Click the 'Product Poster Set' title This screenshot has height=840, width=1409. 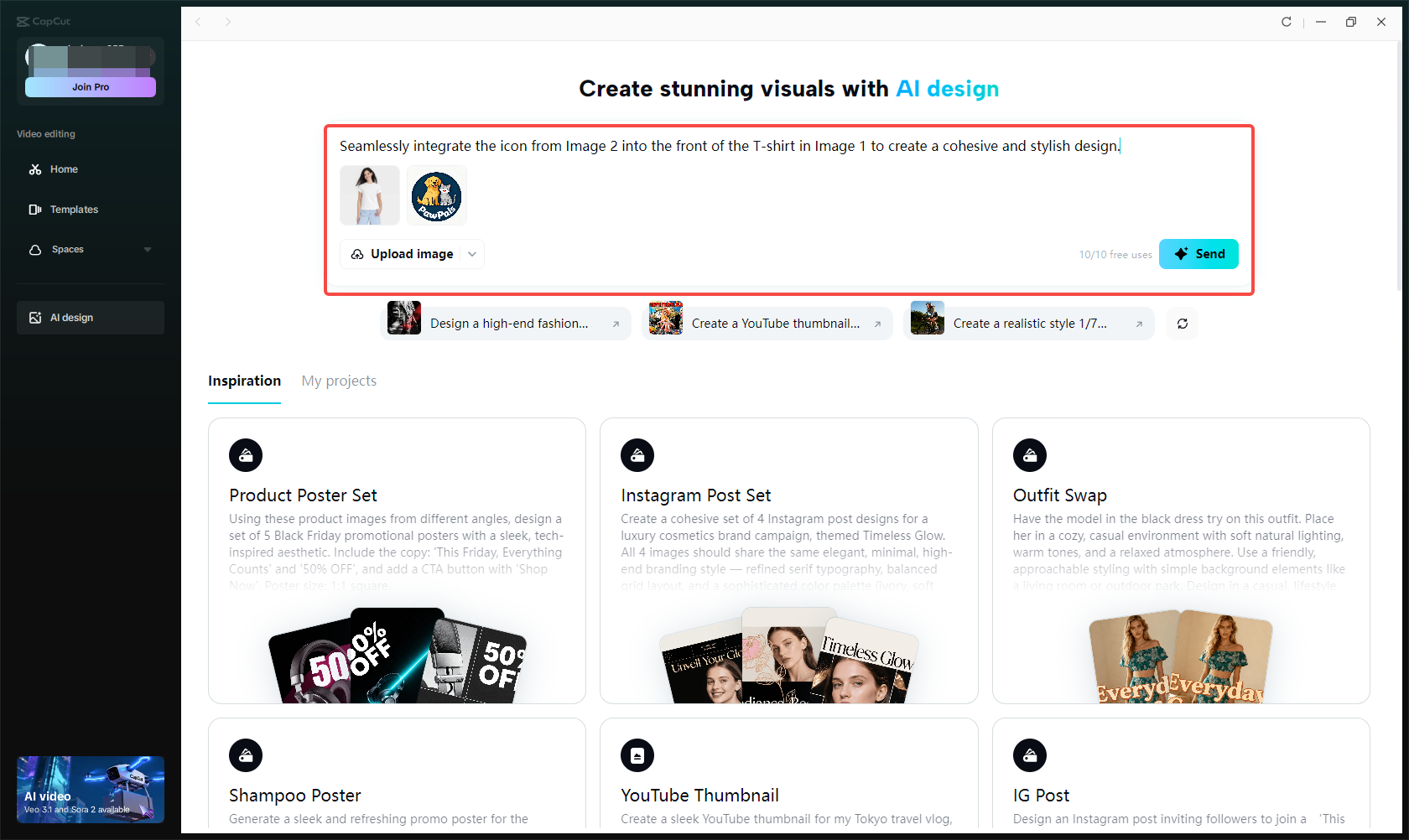pos(303,495)
